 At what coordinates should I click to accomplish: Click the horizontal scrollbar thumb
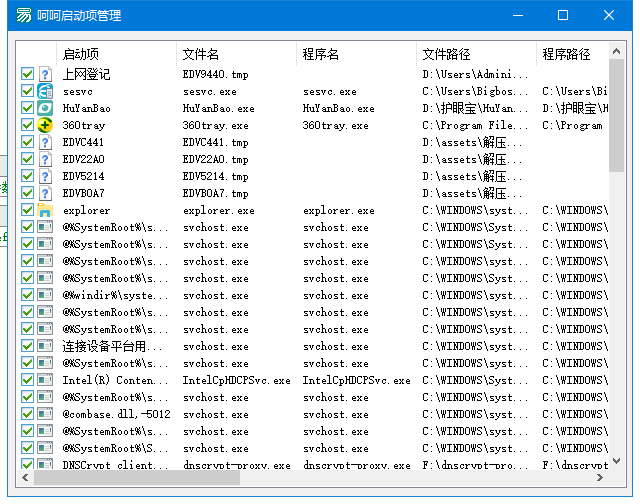click(x=137, y=477)
